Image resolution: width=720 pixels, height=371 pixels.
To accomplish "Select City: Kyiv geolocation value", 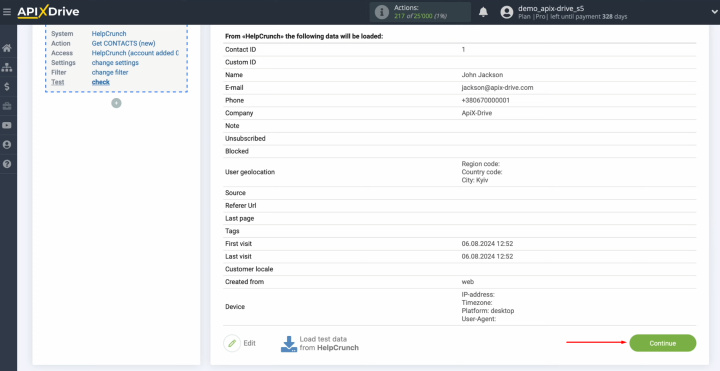I will tap(475, 180).
